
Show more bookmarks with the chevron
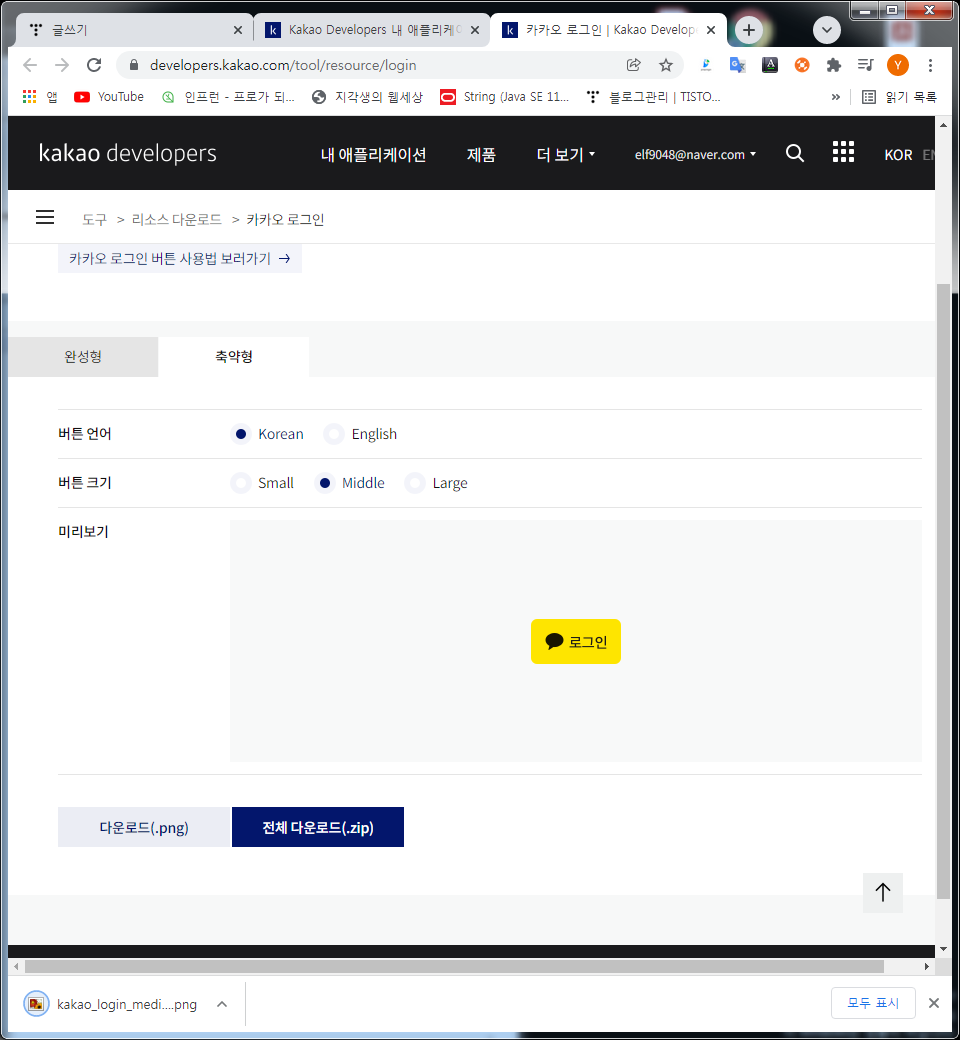835,97
